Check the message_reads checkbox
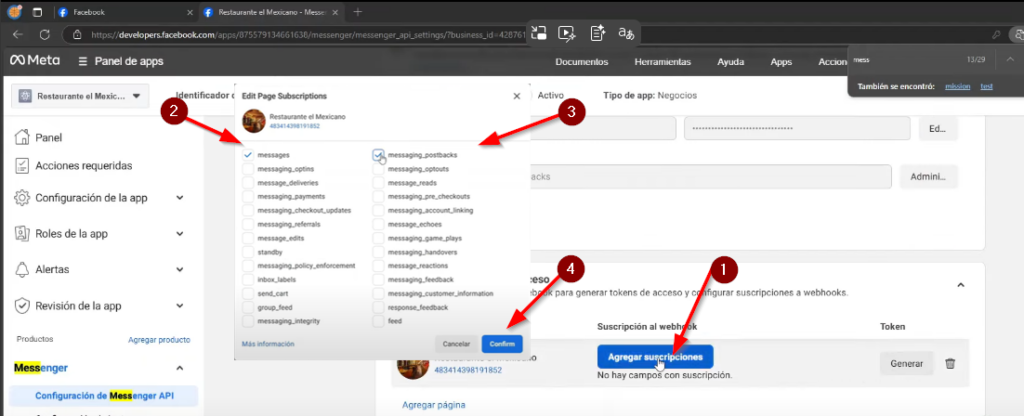This screenshot has width=1024, height=416. [x=378, y=183]
